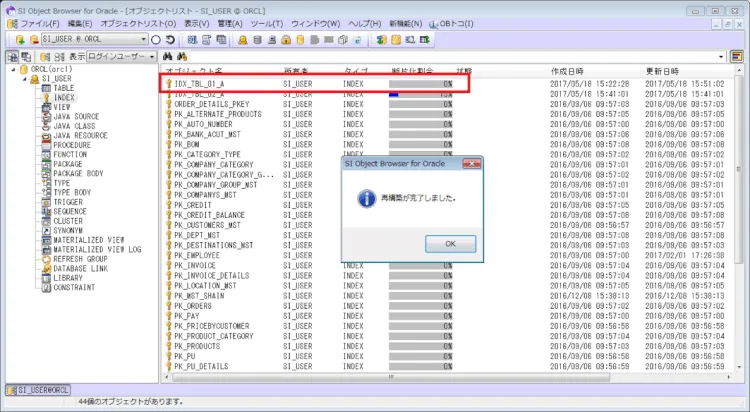Click the connect database icon with green plus
750x412 pixels.
click(x=20, y=40)
